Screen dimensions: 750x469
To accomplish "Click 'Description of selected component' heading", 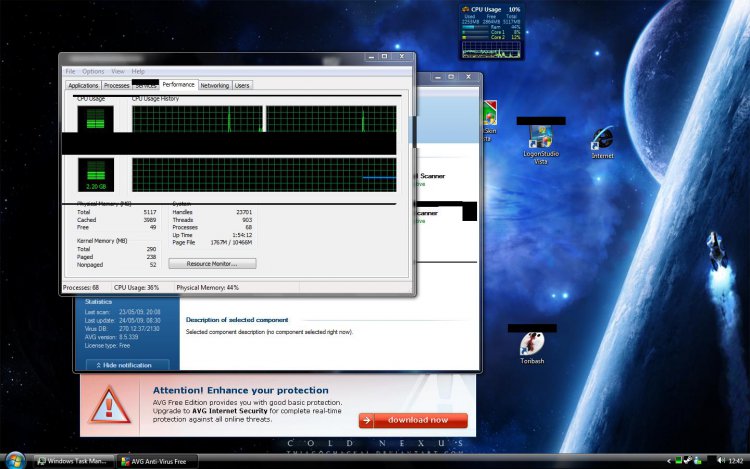I will click(237, 319).
